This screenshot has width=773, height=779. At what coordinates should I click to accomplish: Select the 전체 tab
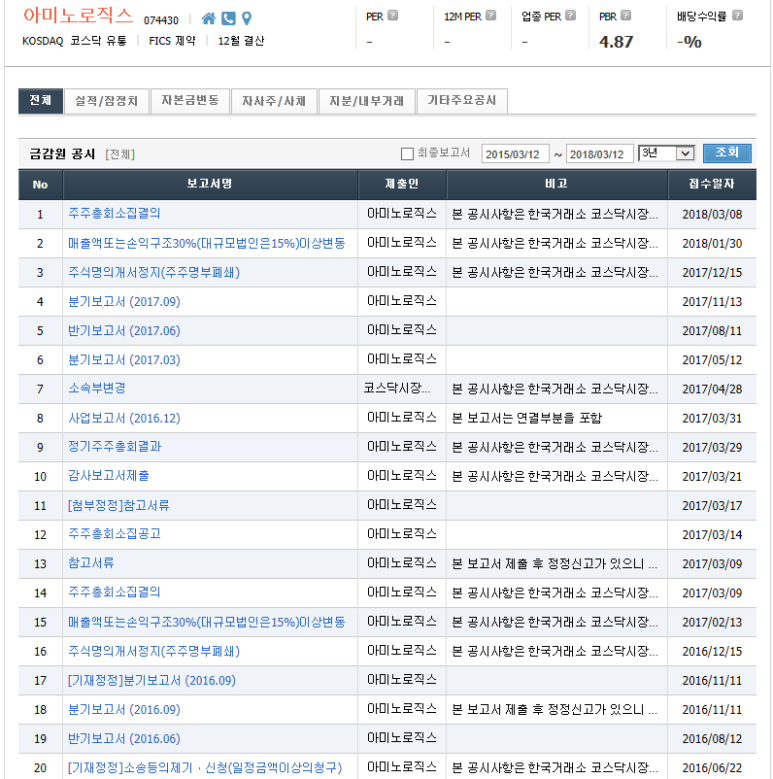click(41, 101)
